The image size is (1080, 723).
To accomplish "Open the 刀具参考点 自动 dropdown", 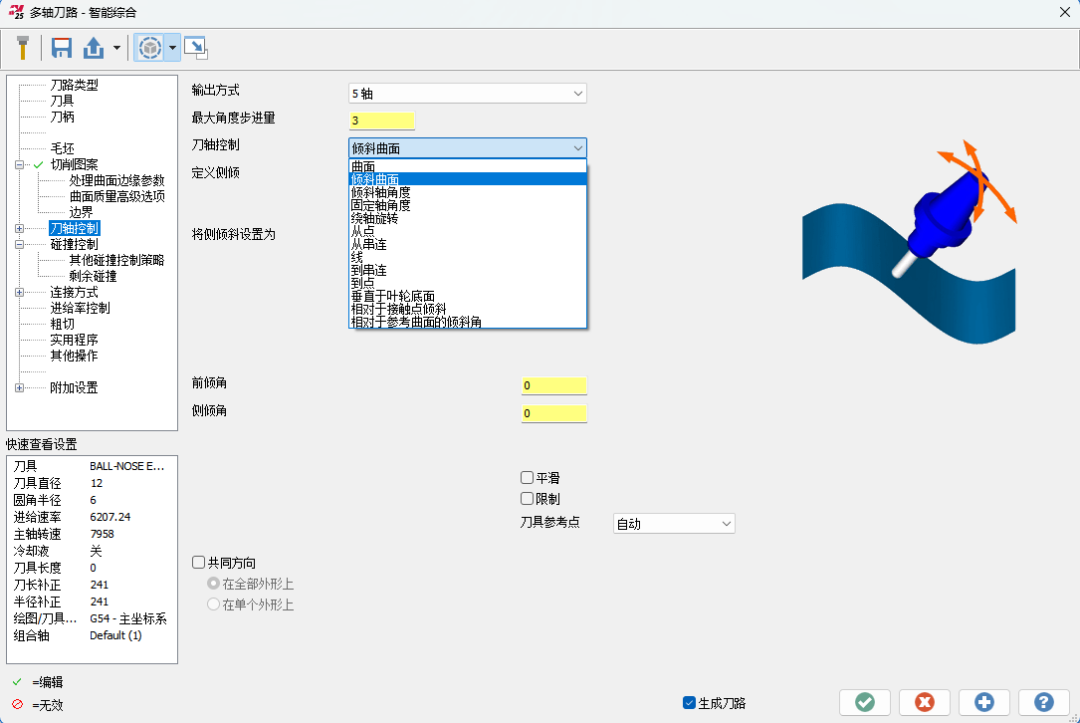I will point(674,524).
